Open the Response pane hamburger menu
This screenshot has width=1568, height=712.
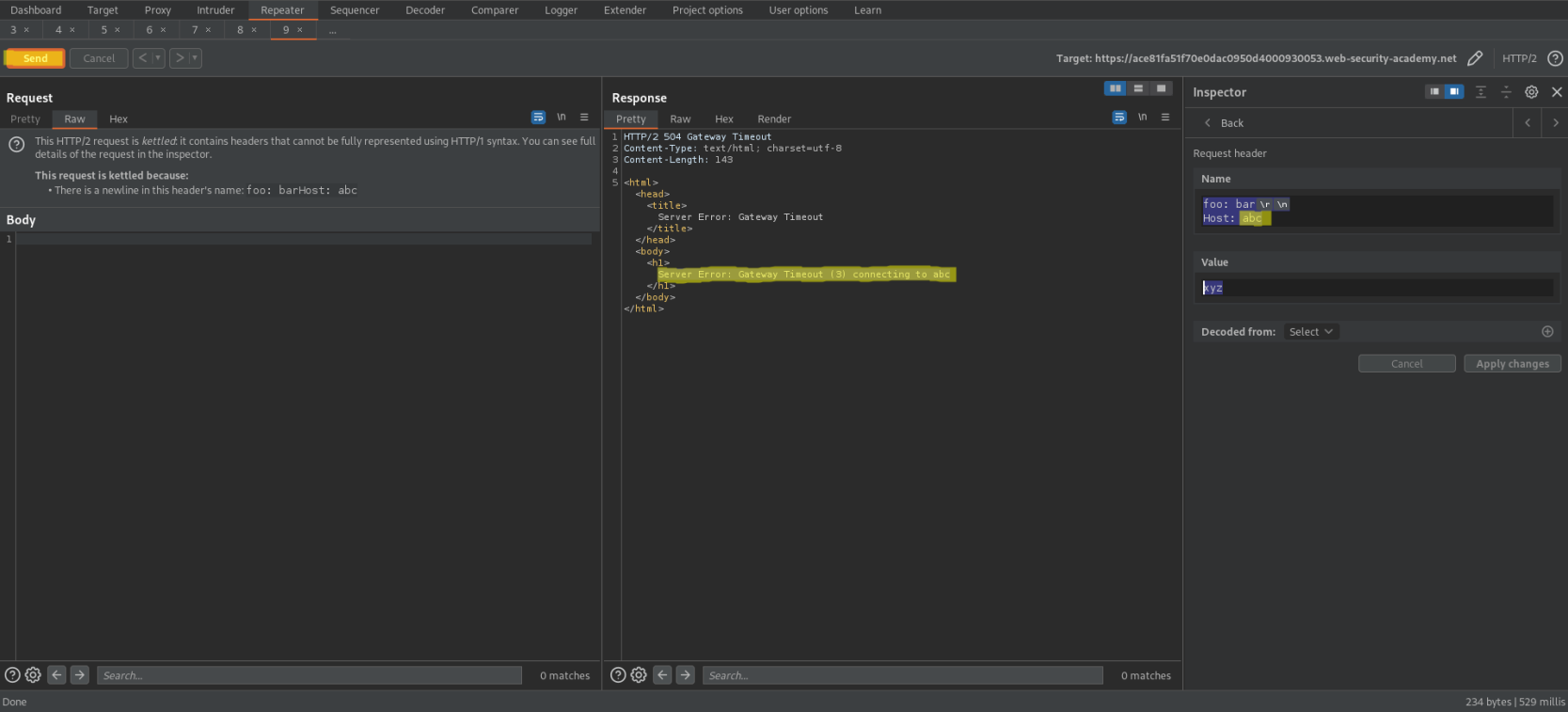[x=1165, y=118]
